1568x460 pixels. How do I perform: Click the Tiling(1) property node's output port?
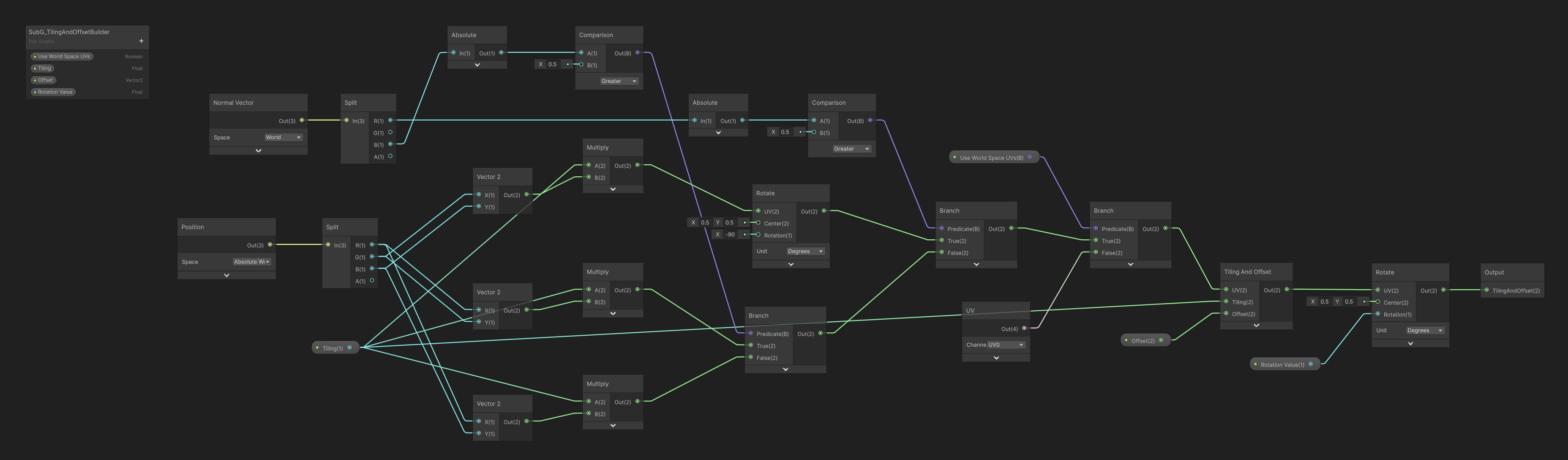(x=349, y=347)
